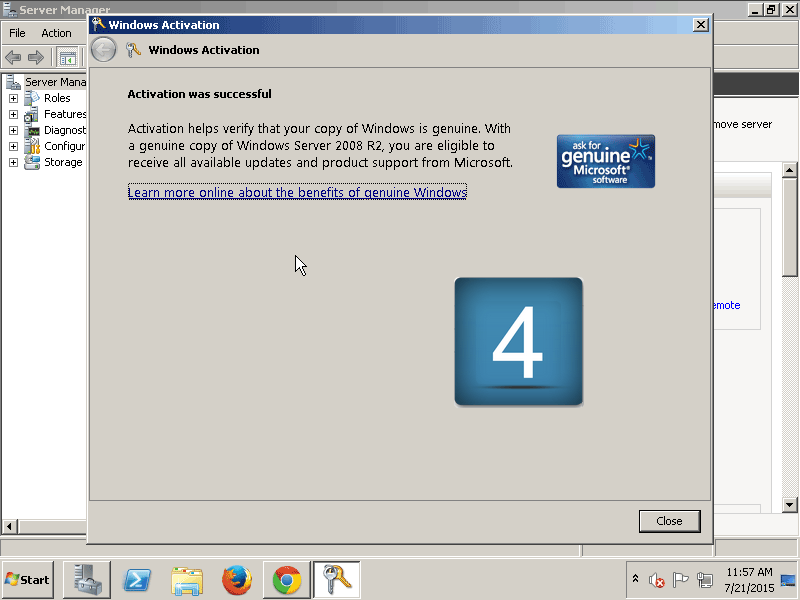This screenshot has height=600, width=800.
Task: Click the network tray icon
Action: coord(705,580)
